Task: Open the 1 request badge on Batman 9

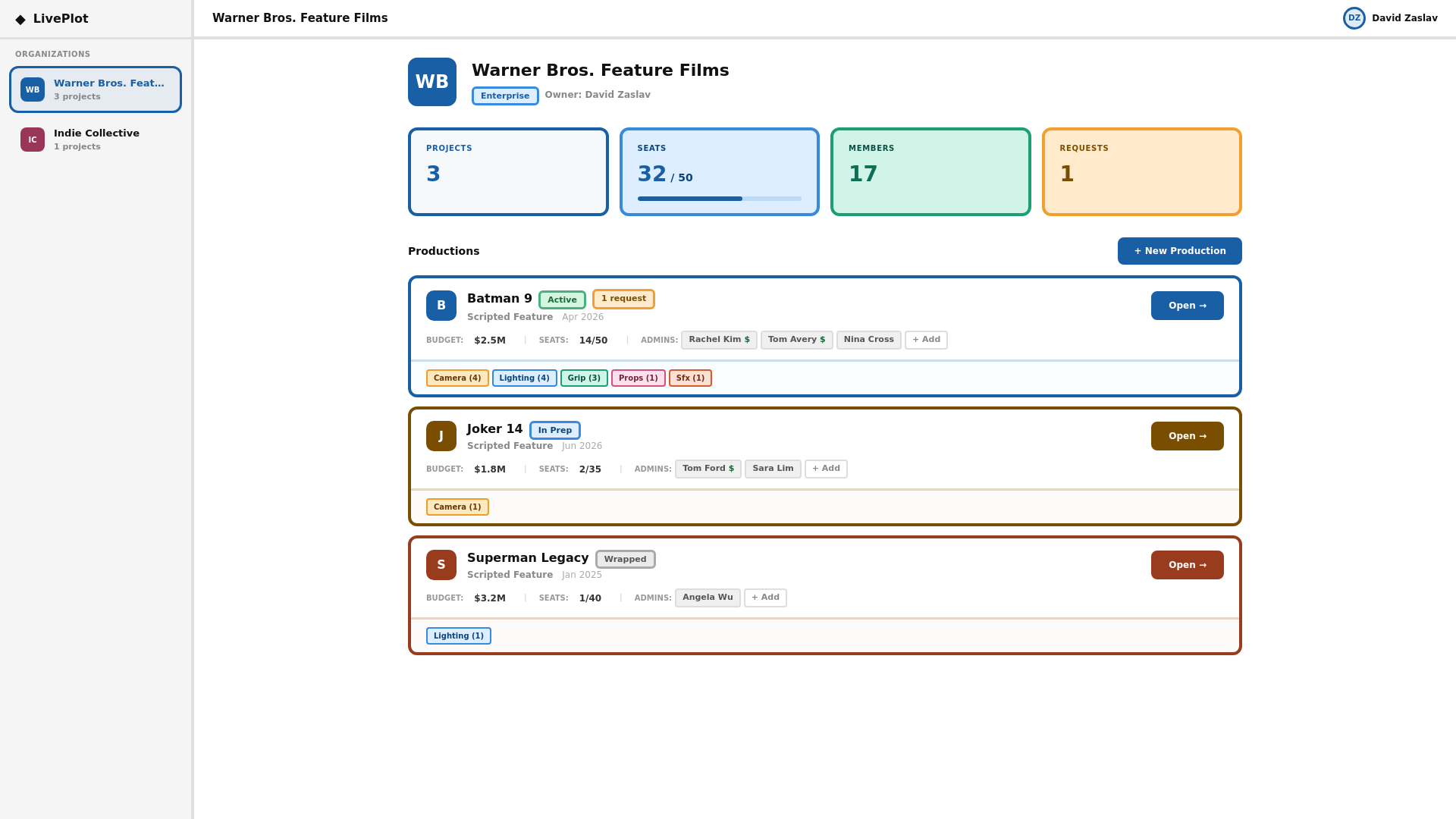Action: coord(623,299)
